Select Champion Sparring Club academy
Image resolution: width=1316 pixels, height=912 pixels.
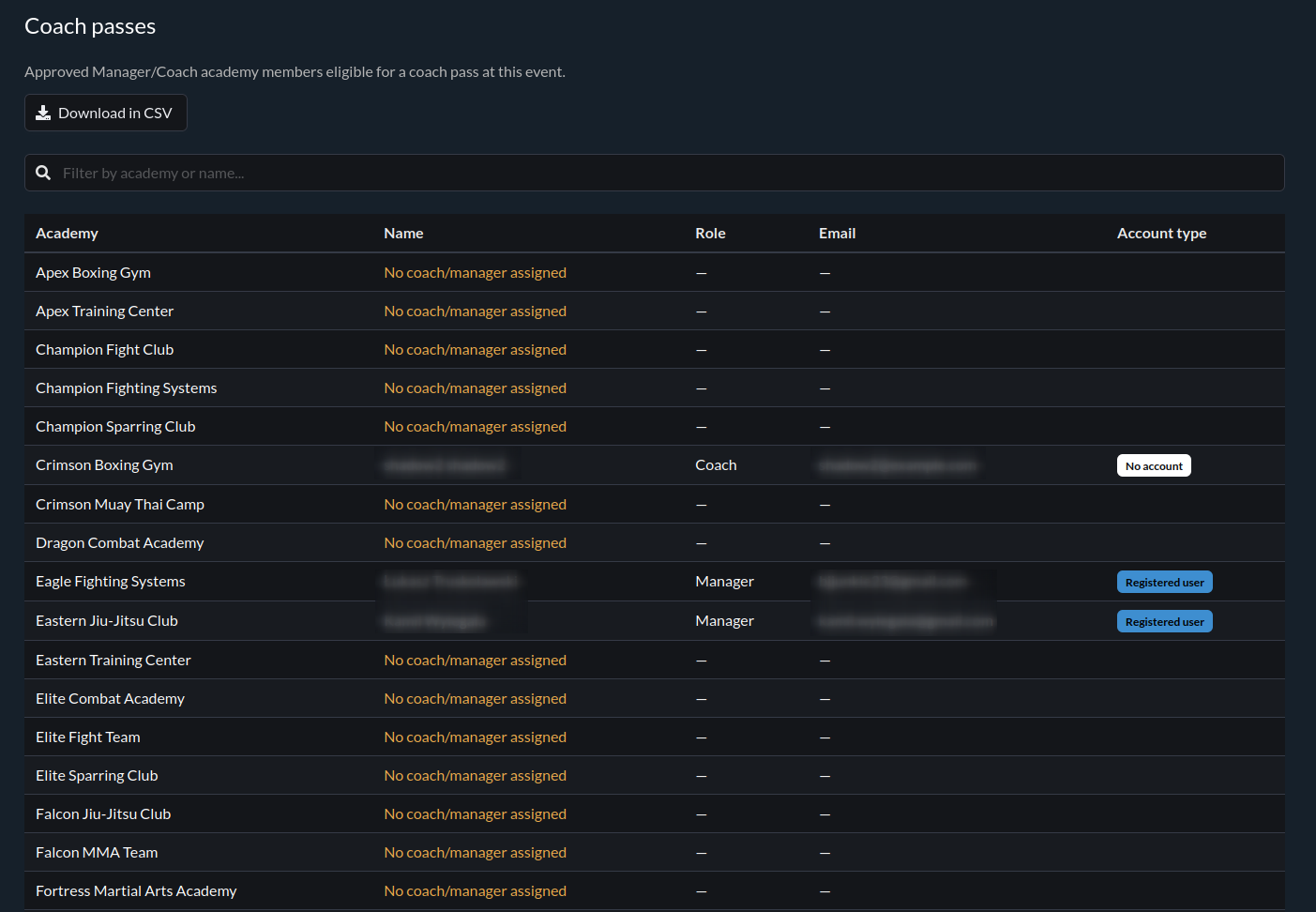(115, 427)
